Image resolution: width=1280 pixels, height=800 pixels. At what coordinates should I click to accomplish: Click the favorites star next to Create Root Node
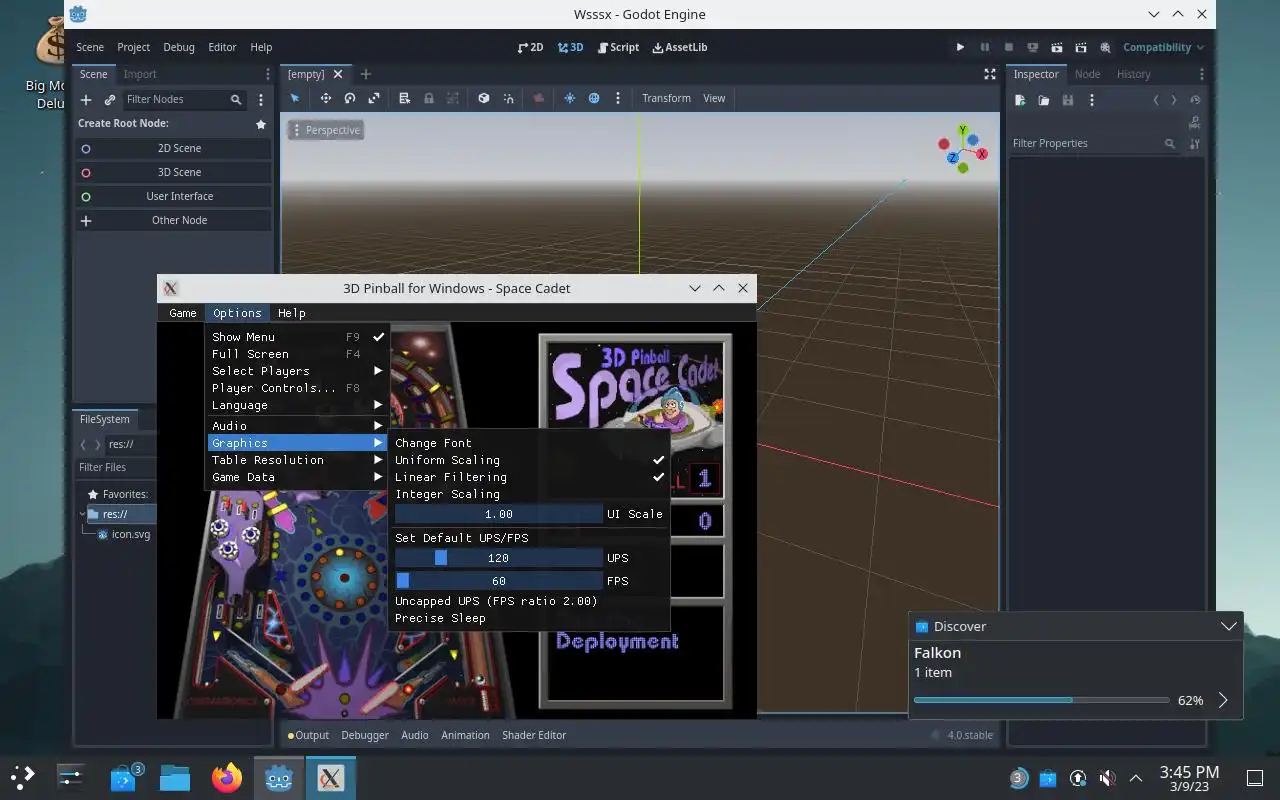coord(261,124)
